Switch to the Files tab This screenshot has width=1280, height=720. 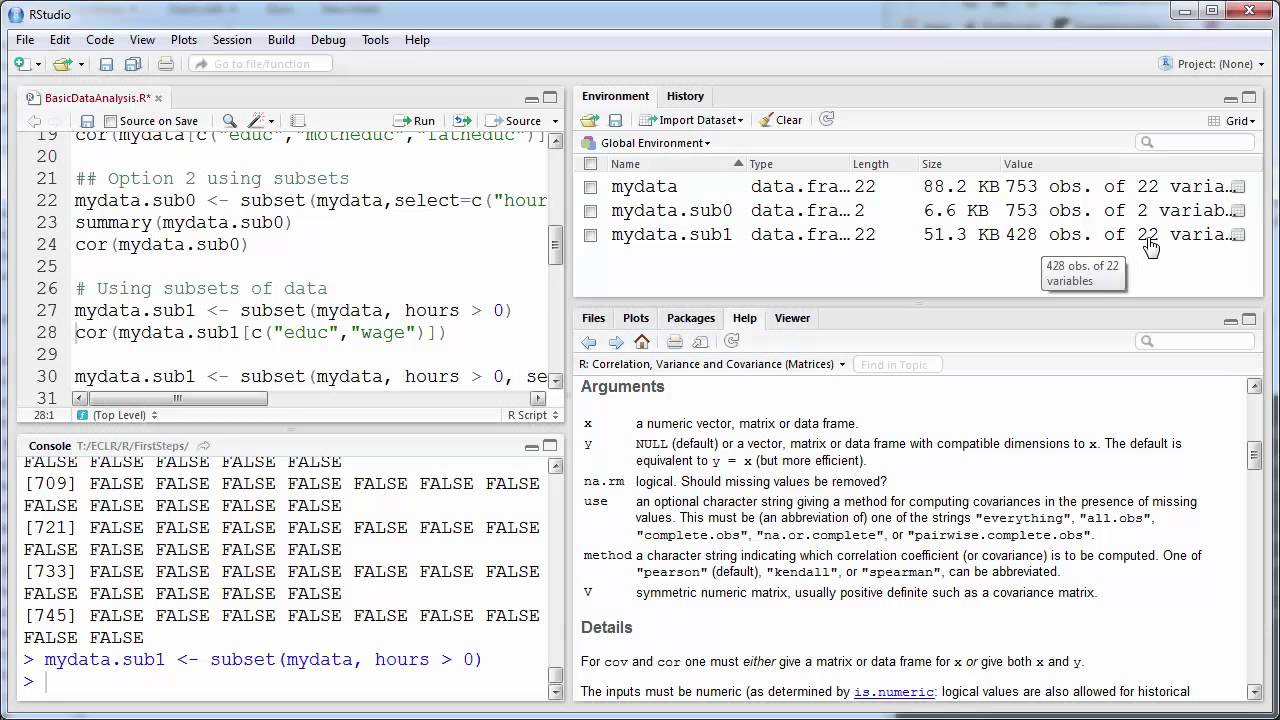point(594,318)
